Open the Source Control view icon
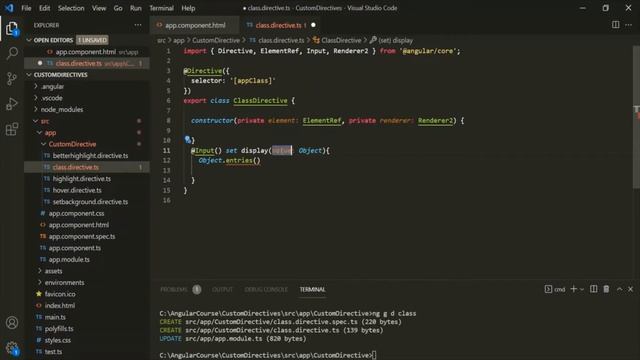The image size is (640, 360). point(12,78)
